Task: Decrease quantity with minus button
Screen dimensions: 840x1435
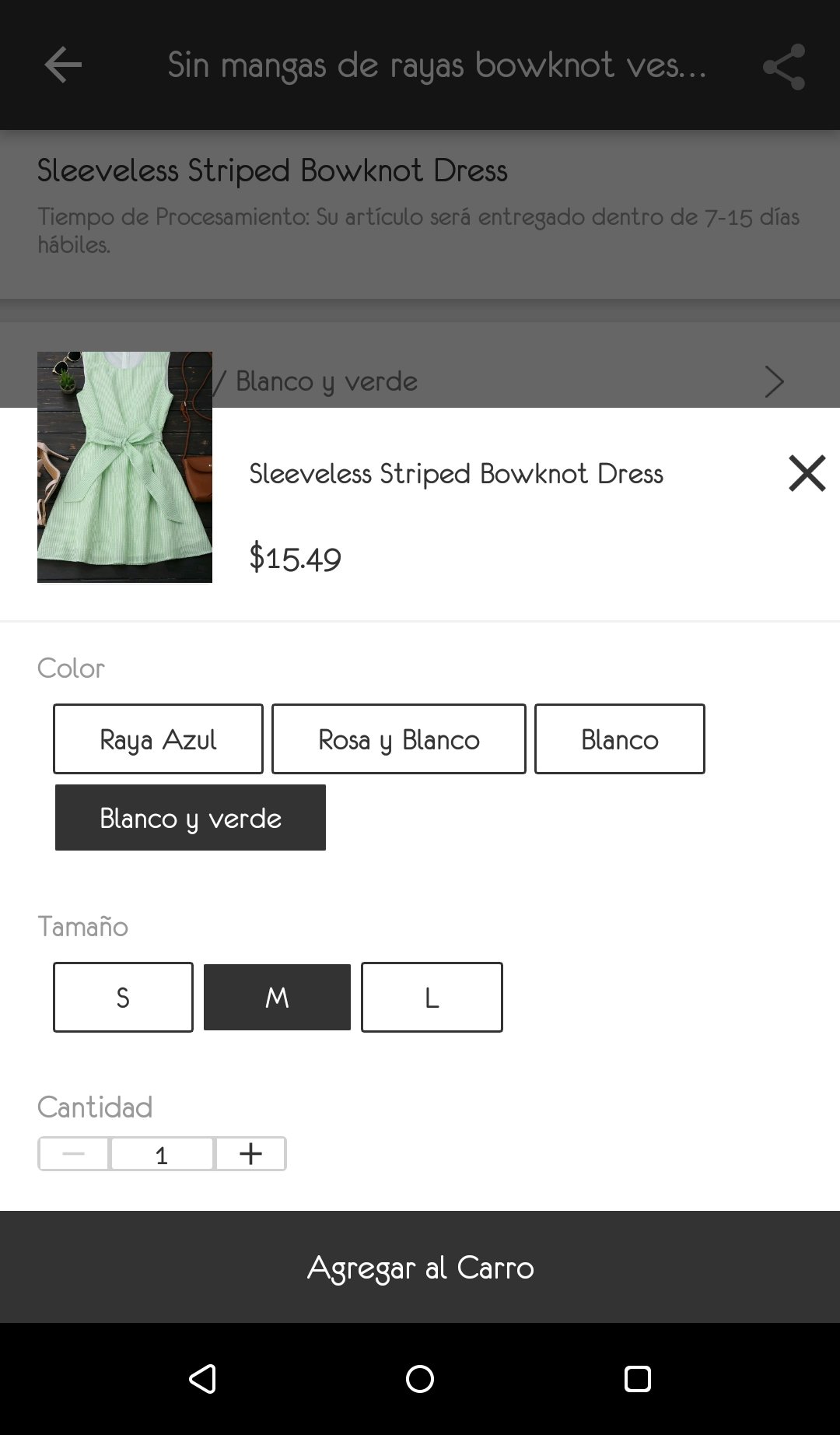Action: pos(74,1153)
